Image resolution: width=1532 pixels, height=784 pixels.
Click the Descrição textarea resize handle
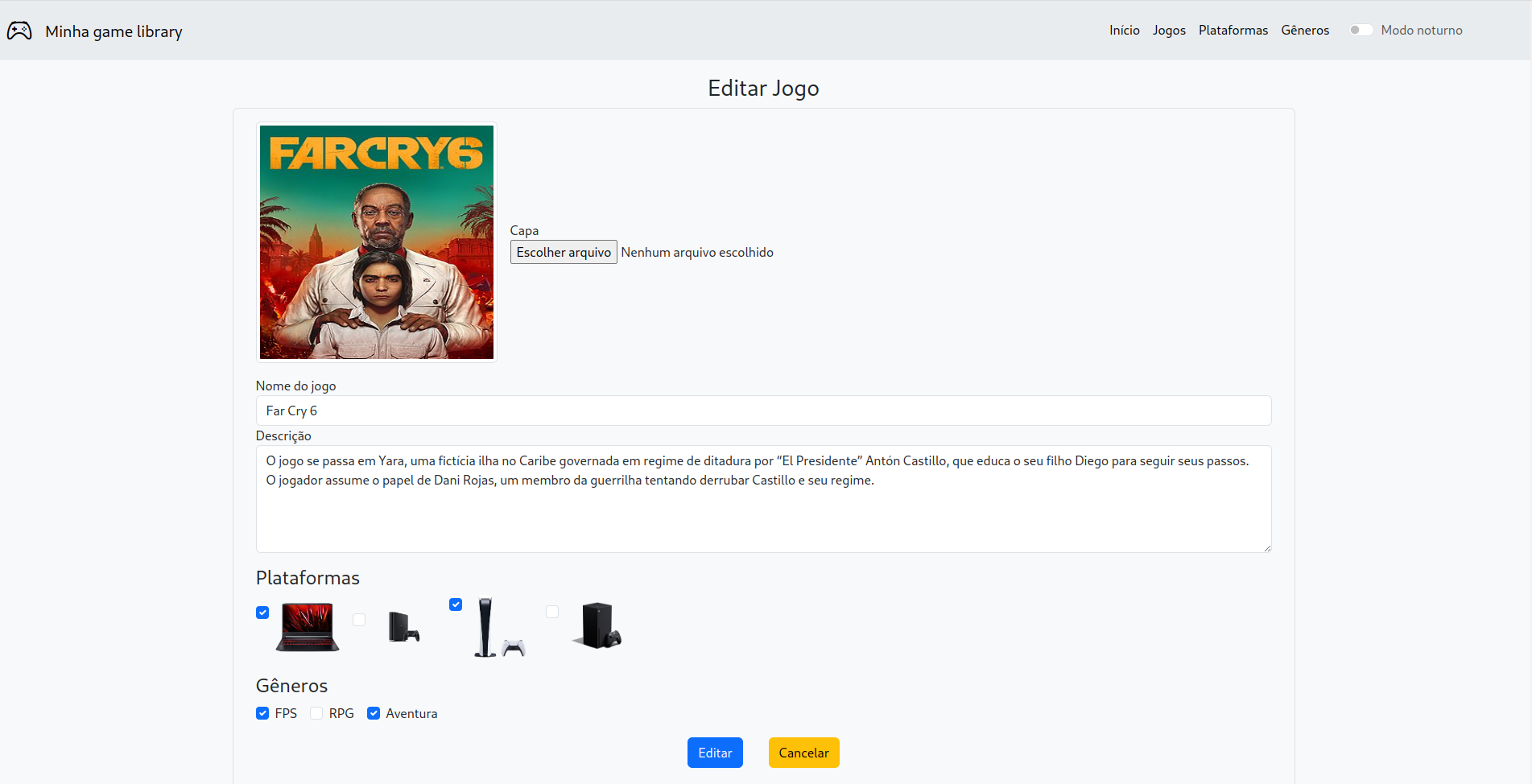click(x=1267, y=548)
